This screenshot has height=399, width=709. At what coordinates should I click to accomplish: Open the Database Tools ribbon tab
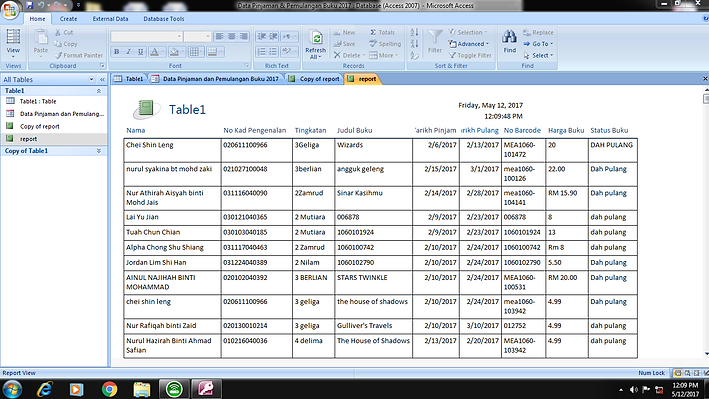164,19
